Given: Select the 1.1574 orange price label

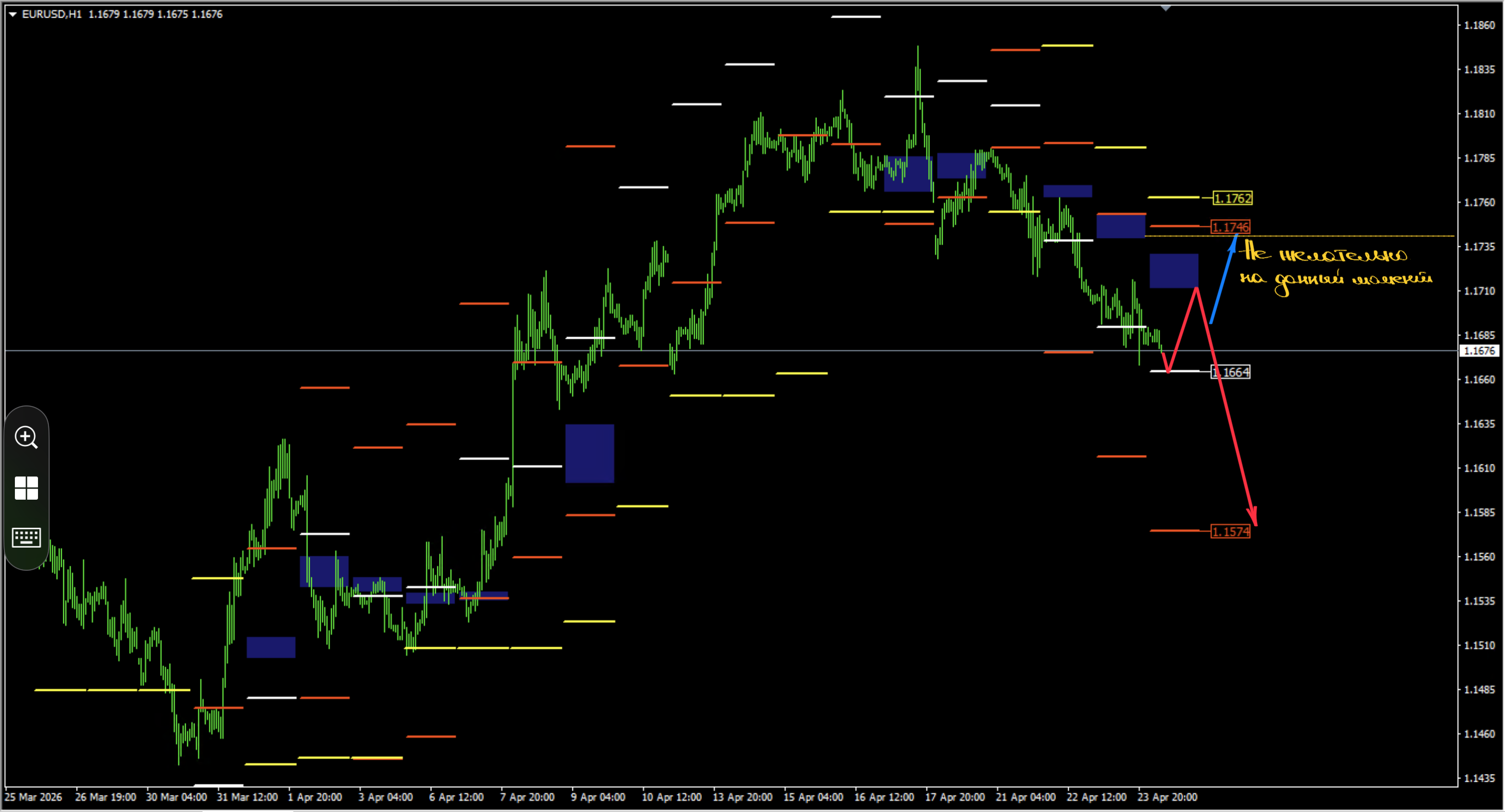Looking at the screenshot, I should (1231, 532).
